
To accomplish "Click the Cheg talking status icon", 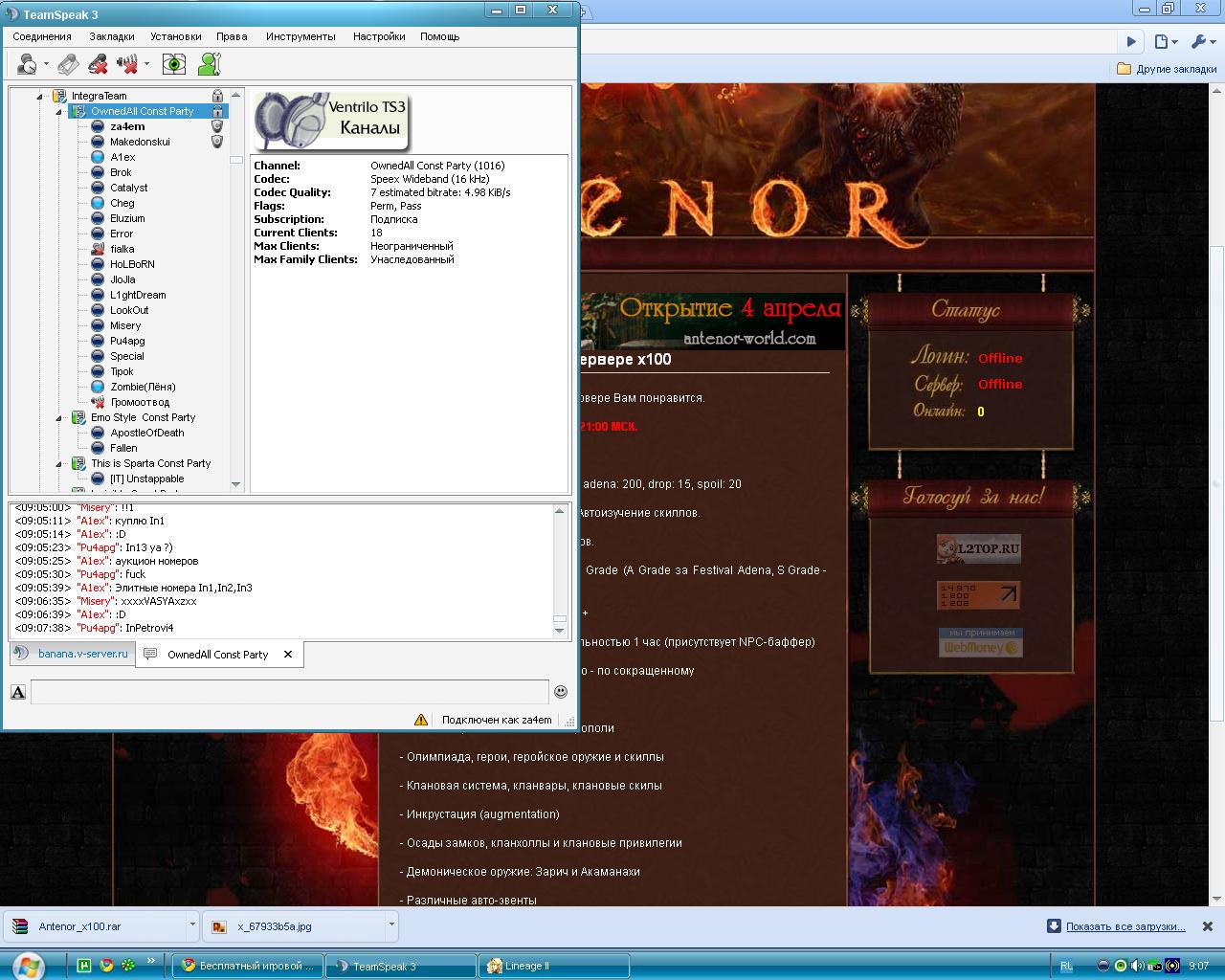I will (98, 203).
